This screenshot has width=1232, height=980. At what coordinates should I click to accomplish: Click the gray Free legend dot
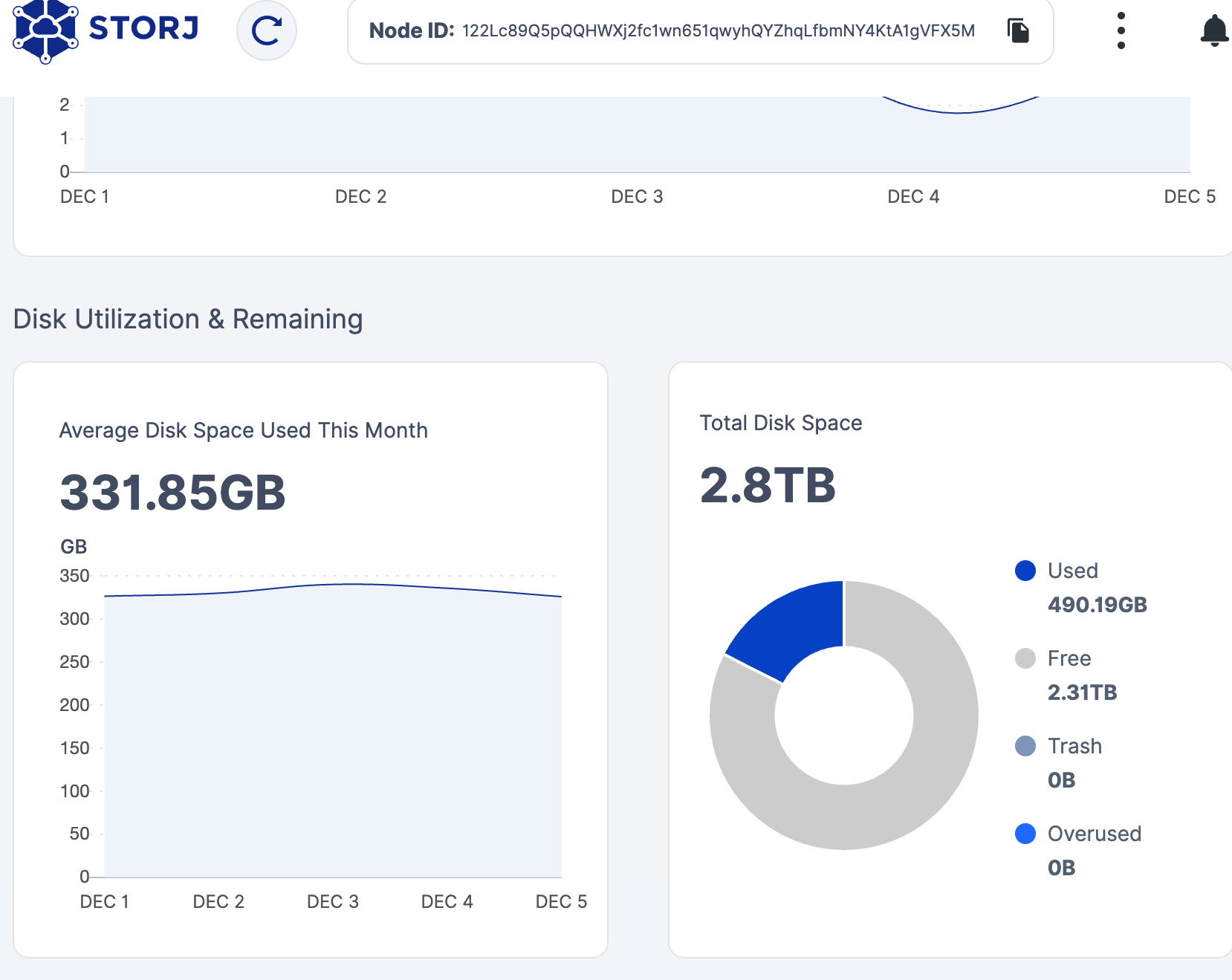point(1025,658)
